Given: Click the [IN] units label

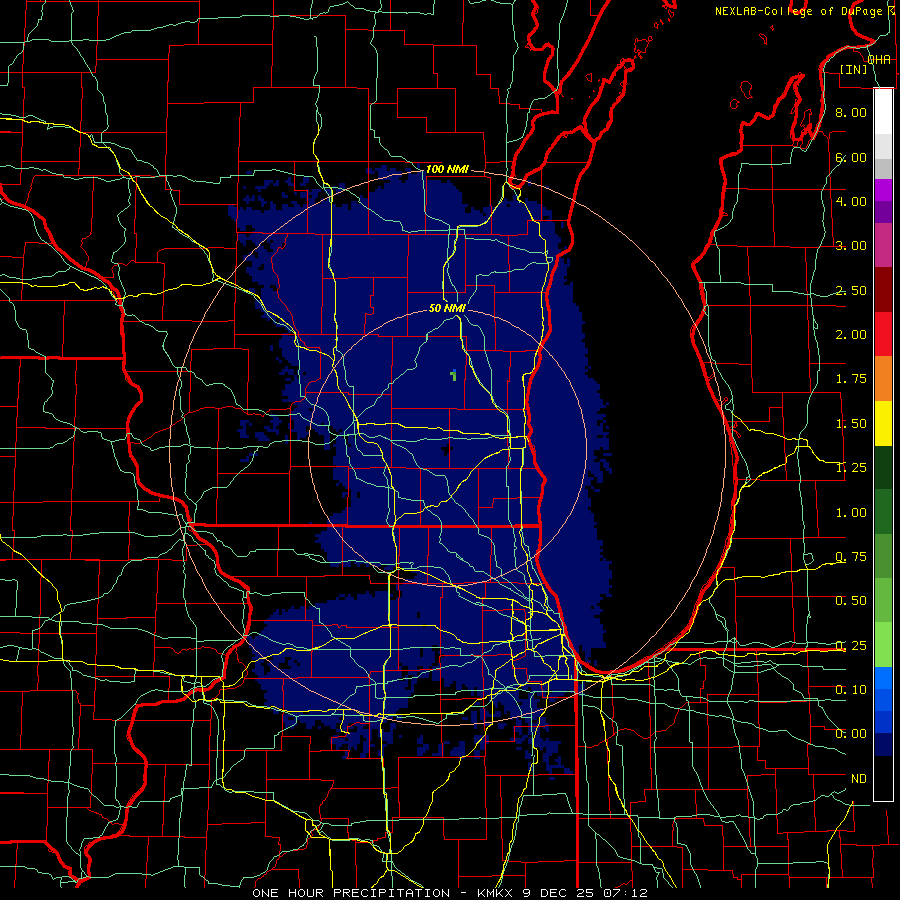Looking at the screenshot, I should (854, 69).
